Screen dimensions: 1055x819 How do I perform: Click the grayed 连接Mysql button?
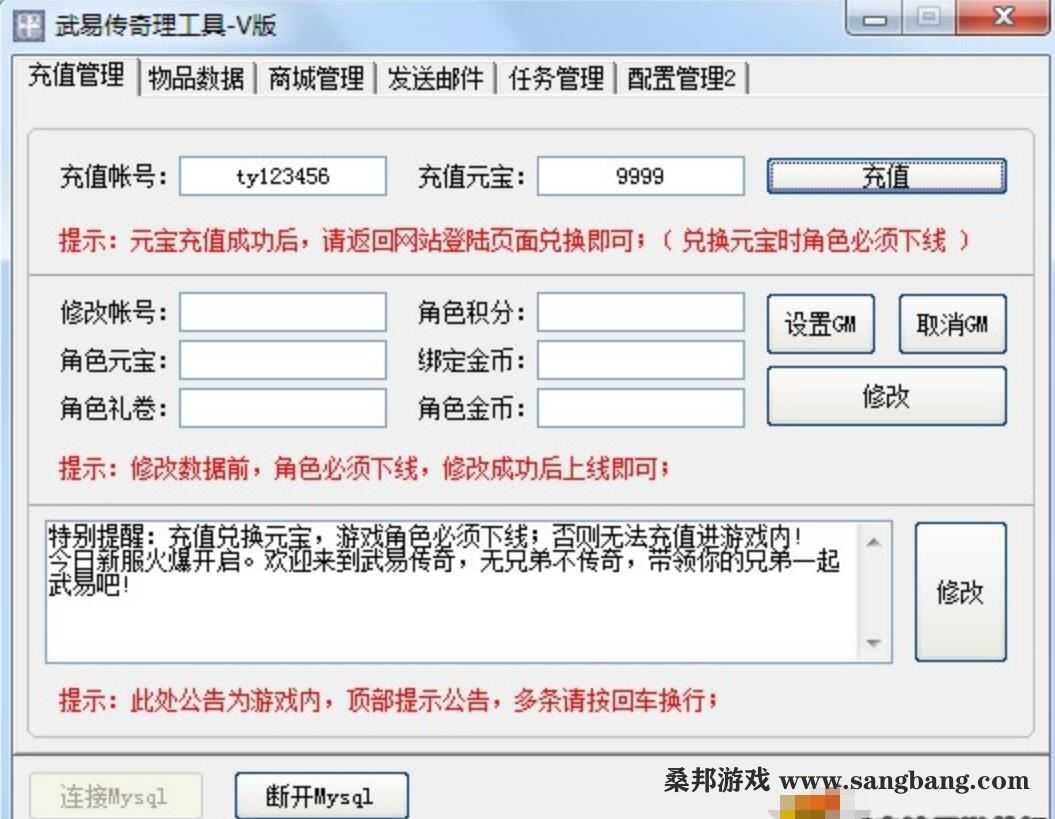[x=115, y=795]
